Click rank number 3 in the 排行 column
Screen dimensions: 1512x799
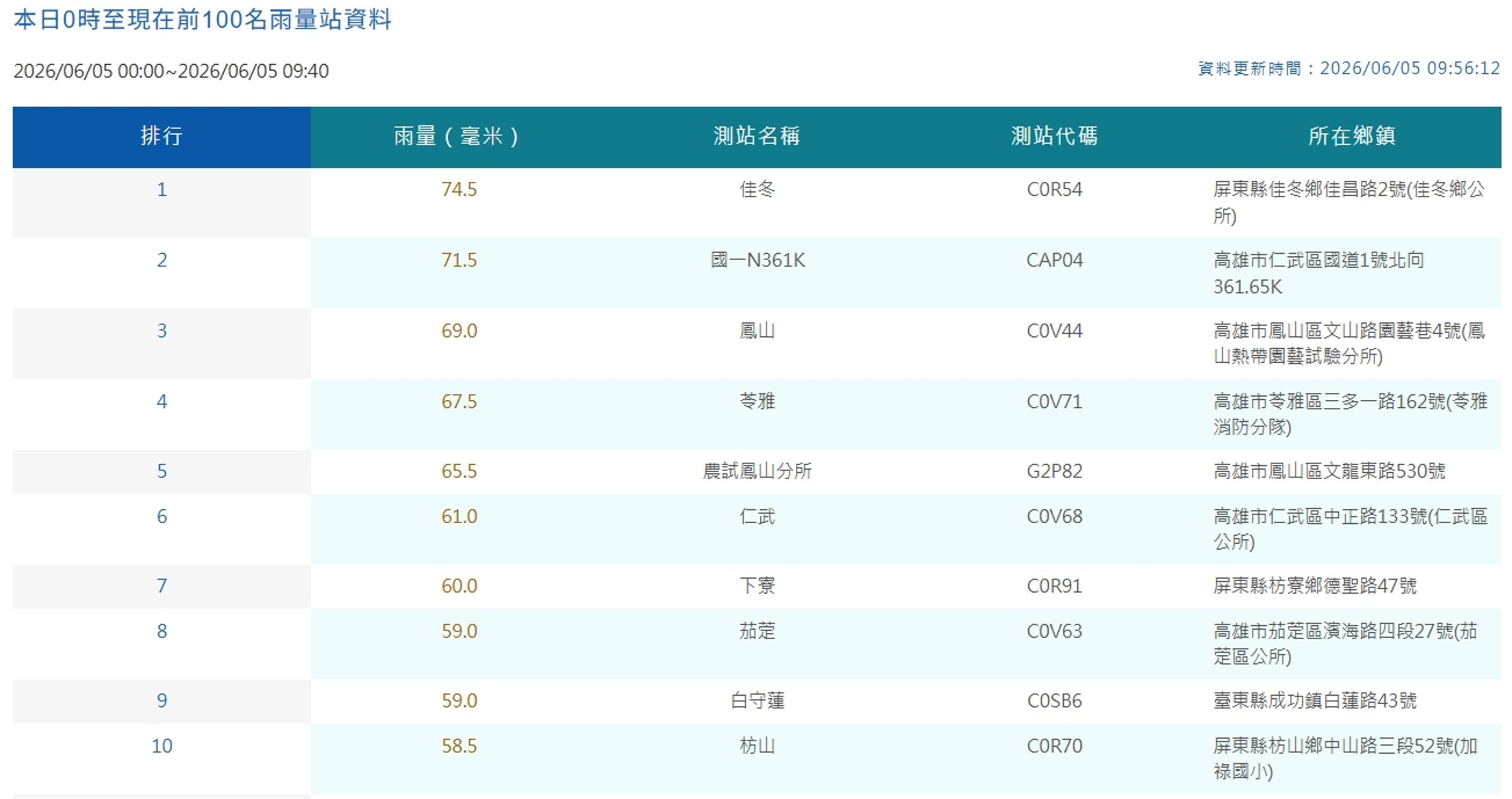162,331
